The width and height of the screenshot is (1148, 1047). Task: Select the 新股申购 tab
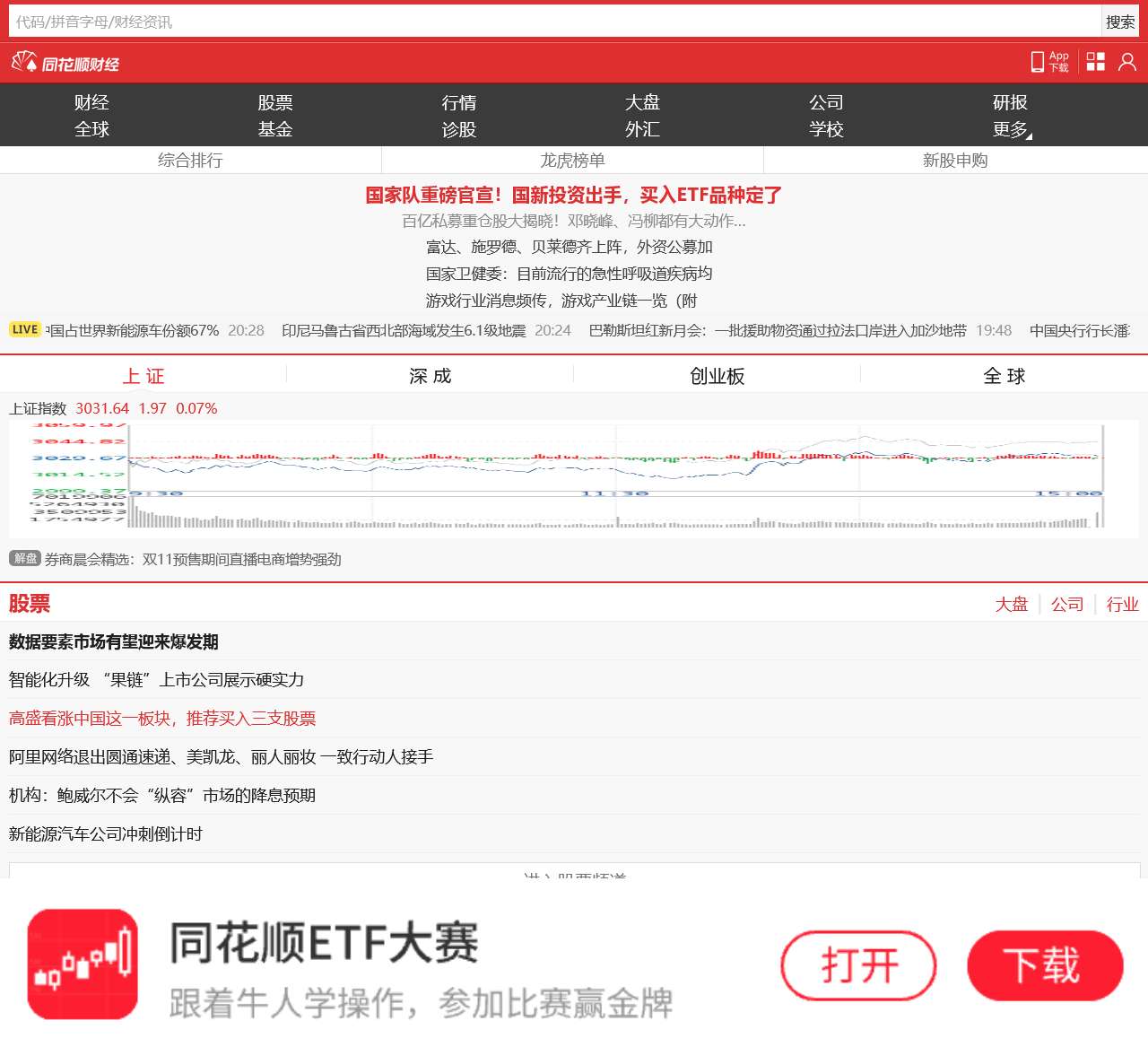coord(955,160)
